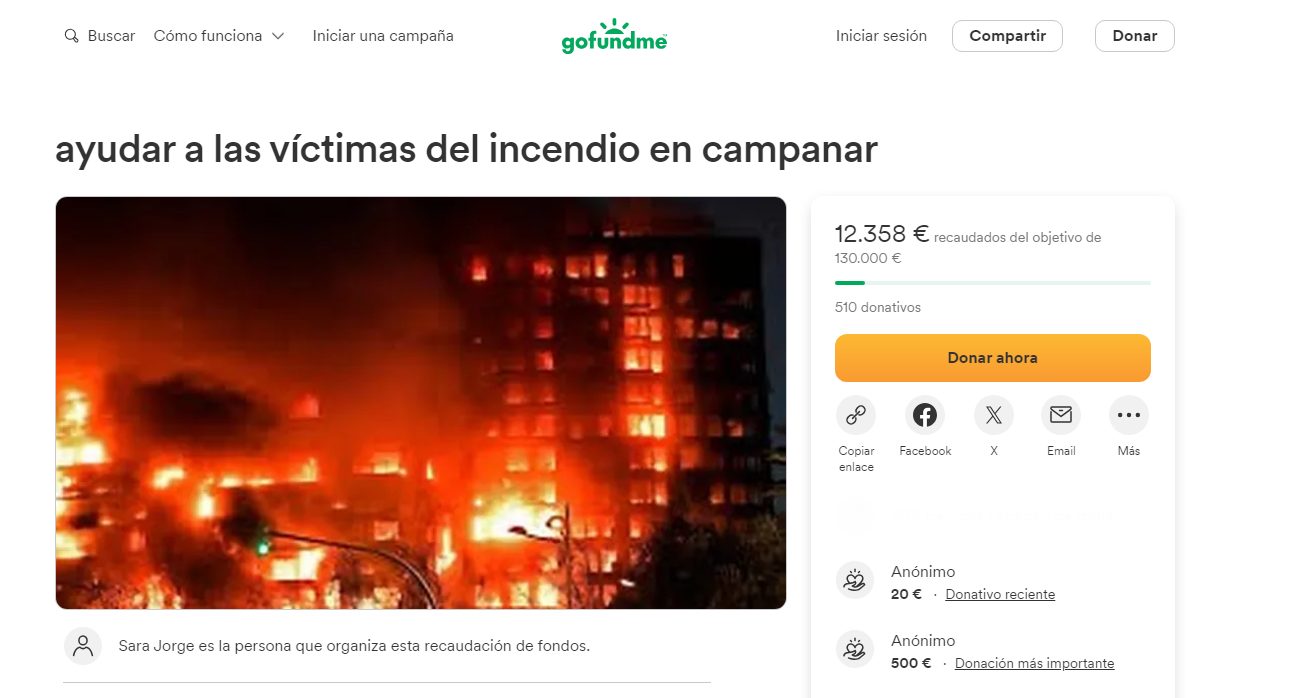Click the gofundme logo
Viewport: 1290px width, 698px height.
pos(614,36)
